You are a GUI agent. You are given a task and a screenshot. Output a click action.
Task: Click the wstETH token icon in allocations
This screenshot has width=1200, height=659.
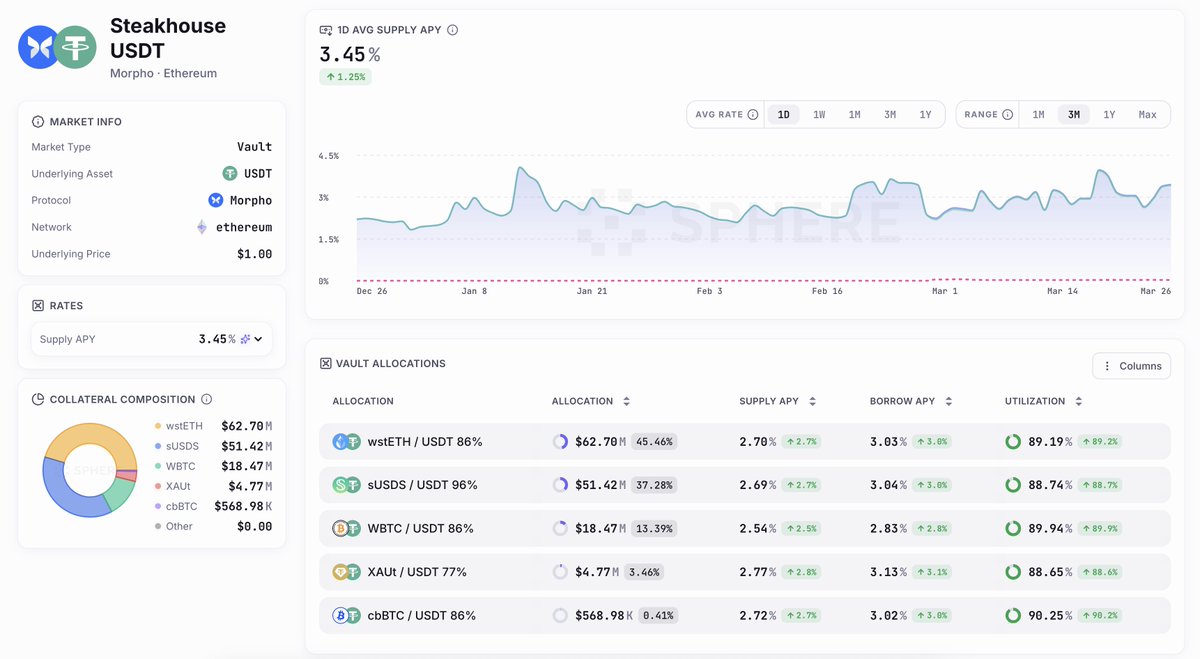(x=339, y=440)
